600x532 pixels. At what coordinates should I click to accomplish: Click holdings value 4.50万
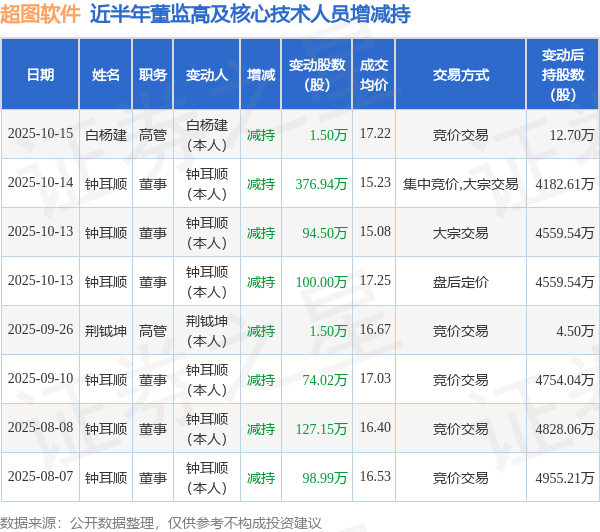pyautogui.click(x=575, y=331)
